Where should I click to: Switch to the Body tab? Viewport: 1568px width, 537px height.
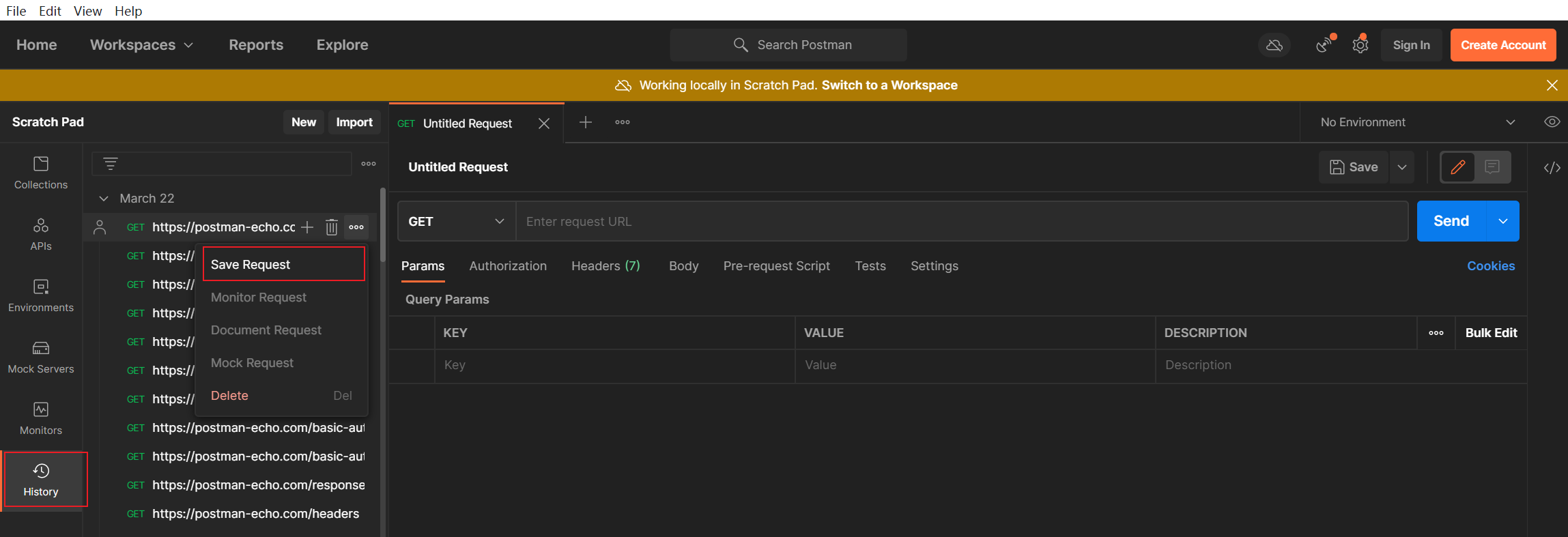tap(683, 266)
